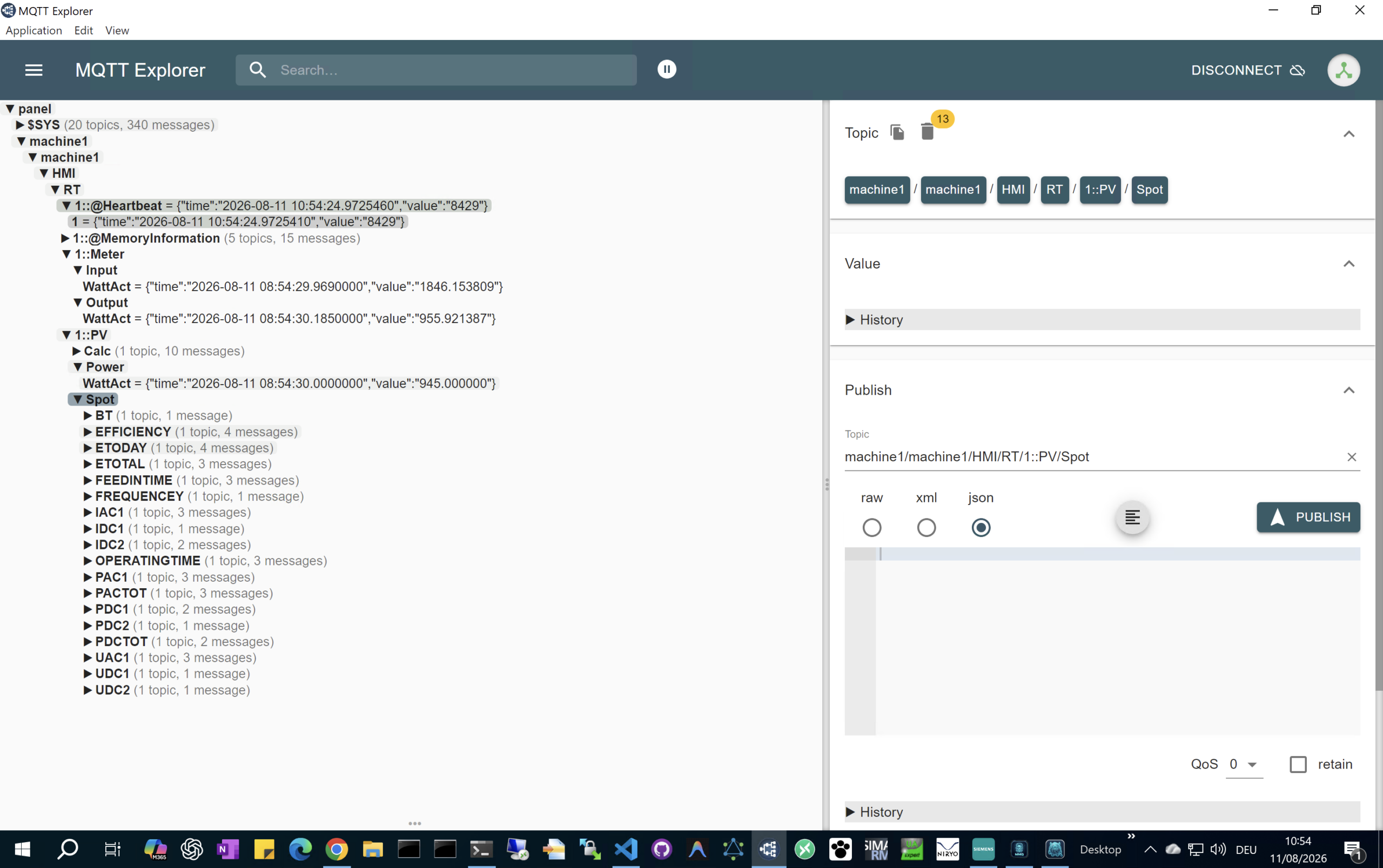
Task: Expand the Calc topic node
Action: pos(76,351)
